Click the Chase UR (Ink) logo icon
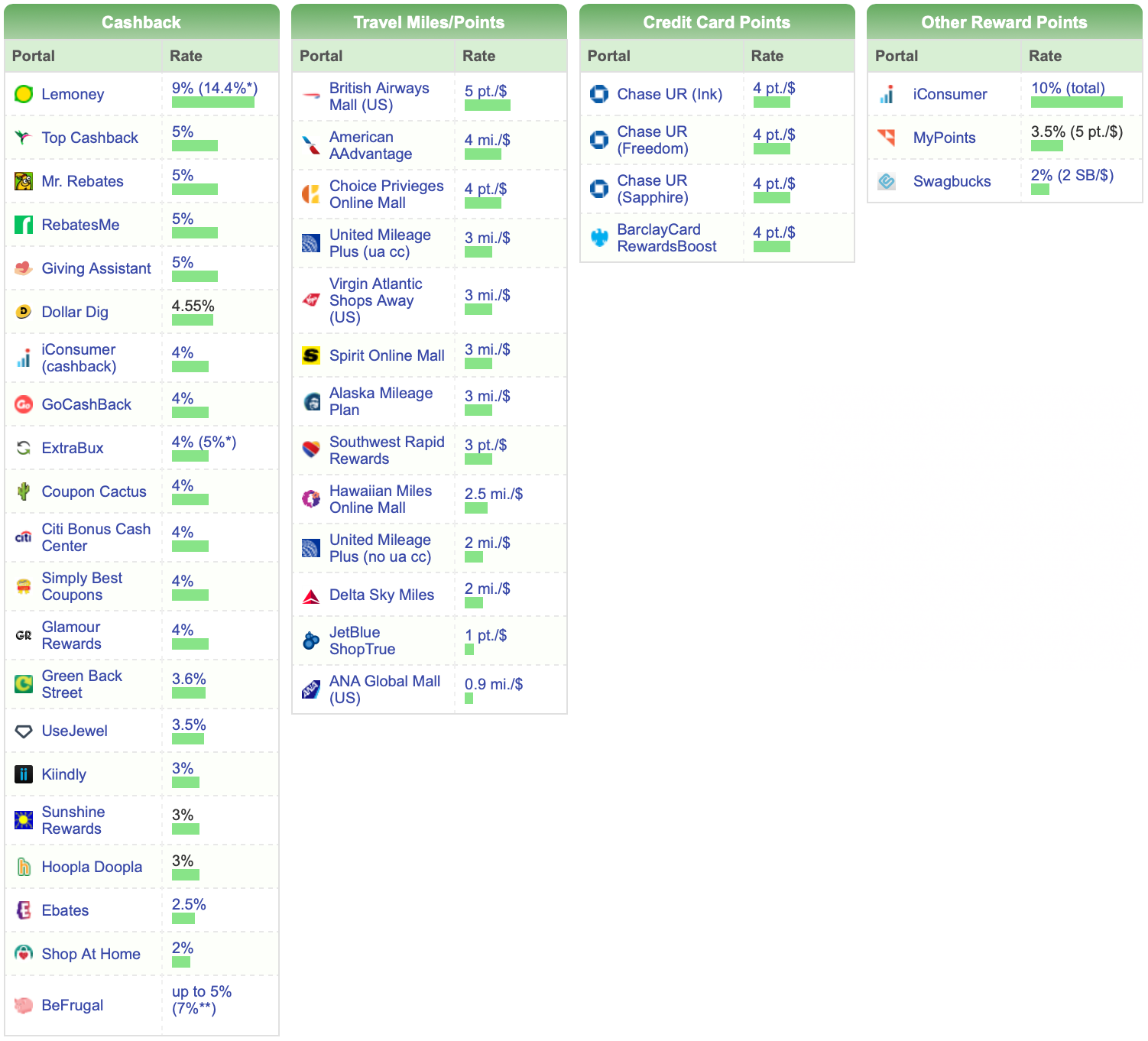This screenshot has width=1148, height=1041. 599,94
